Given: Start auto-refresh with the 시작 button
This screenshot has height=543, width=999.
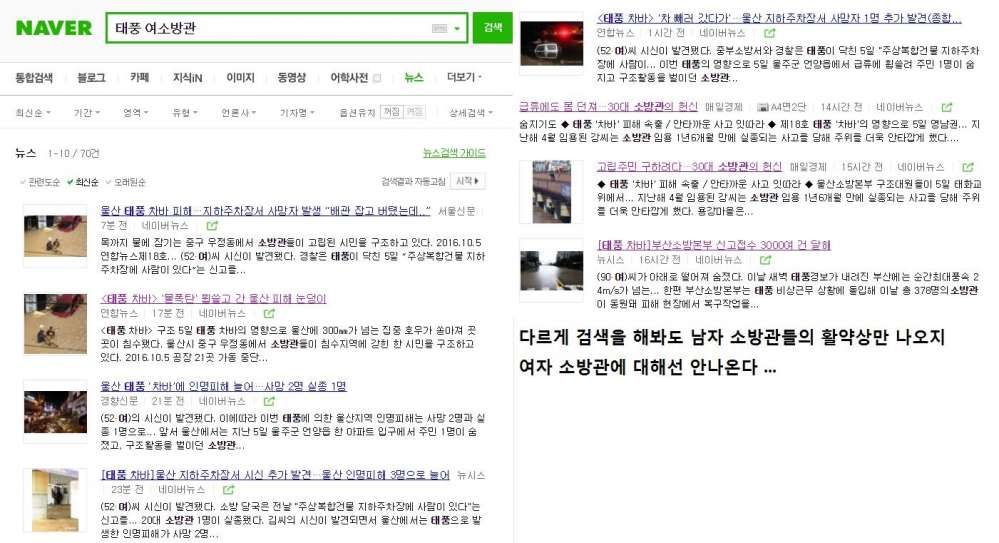Looking at the screenshot, I should [x=468, y=181].
